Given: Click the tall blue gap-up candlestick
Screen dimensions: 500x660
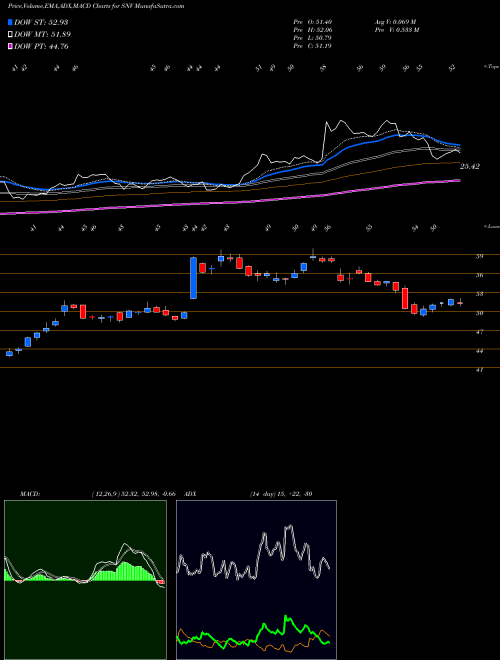Looking at the screenshot, I should coord(193,278).
